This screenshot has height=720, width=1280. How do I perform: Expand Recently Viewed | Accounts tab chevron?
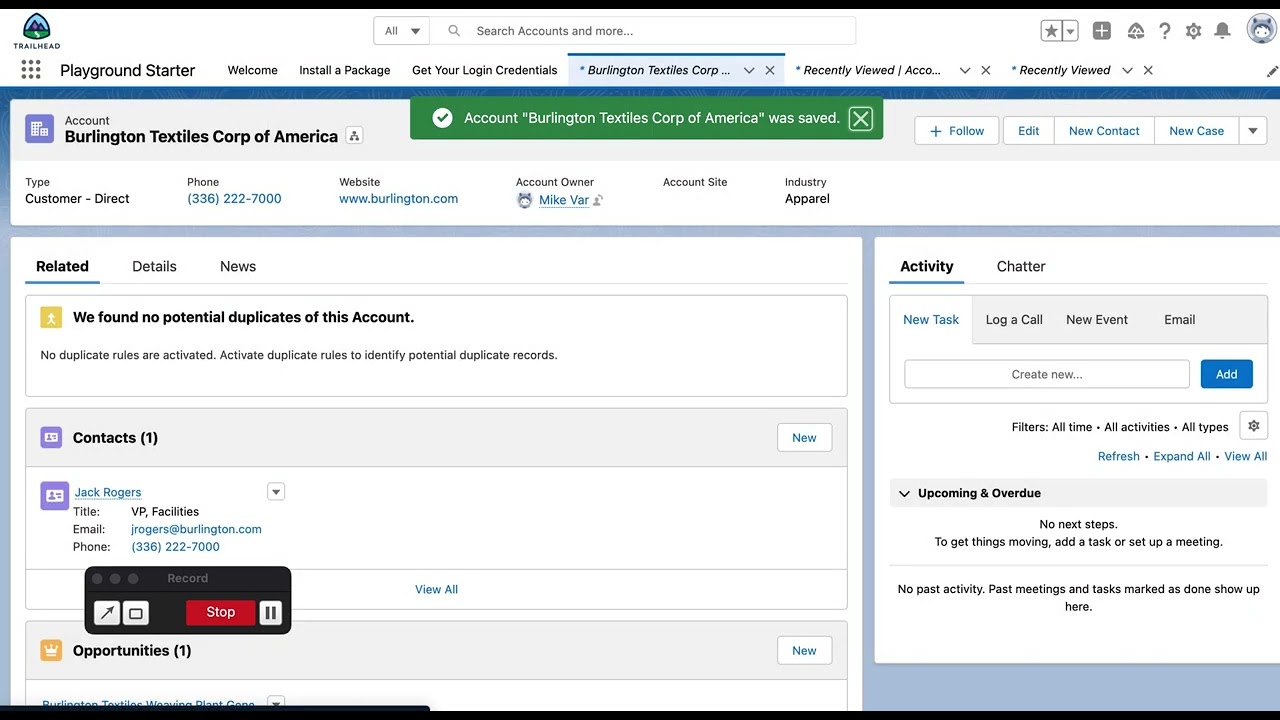(x=965, y=70)
